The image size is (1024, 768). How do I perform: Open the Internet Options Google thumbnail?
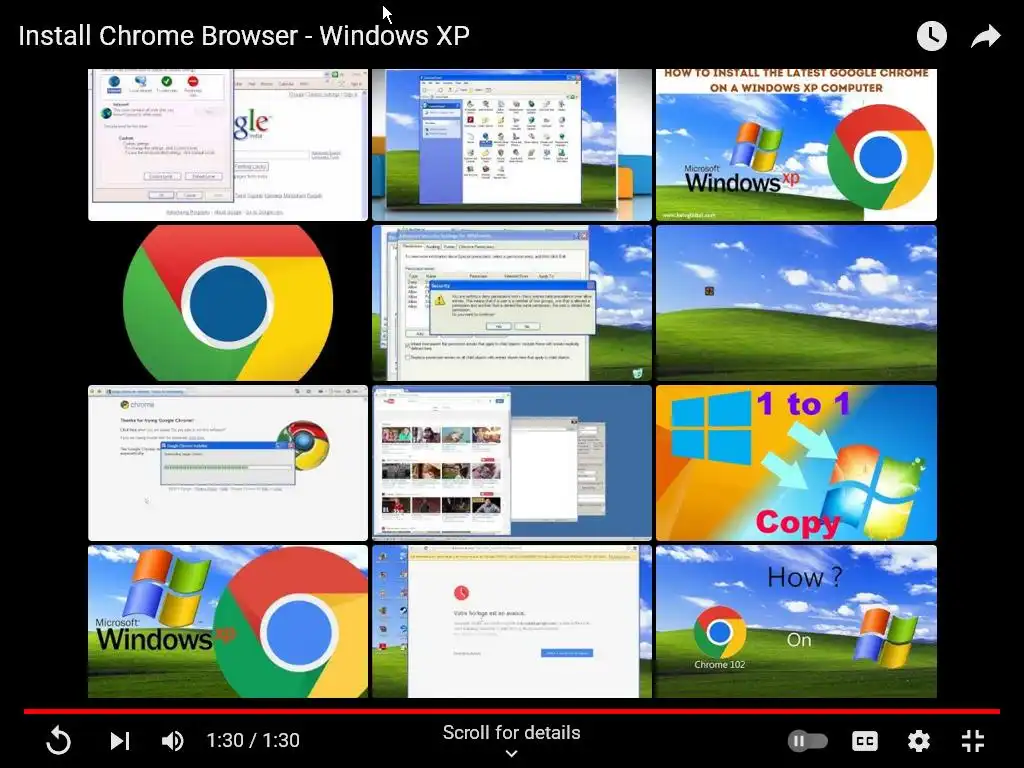point(228,145)
